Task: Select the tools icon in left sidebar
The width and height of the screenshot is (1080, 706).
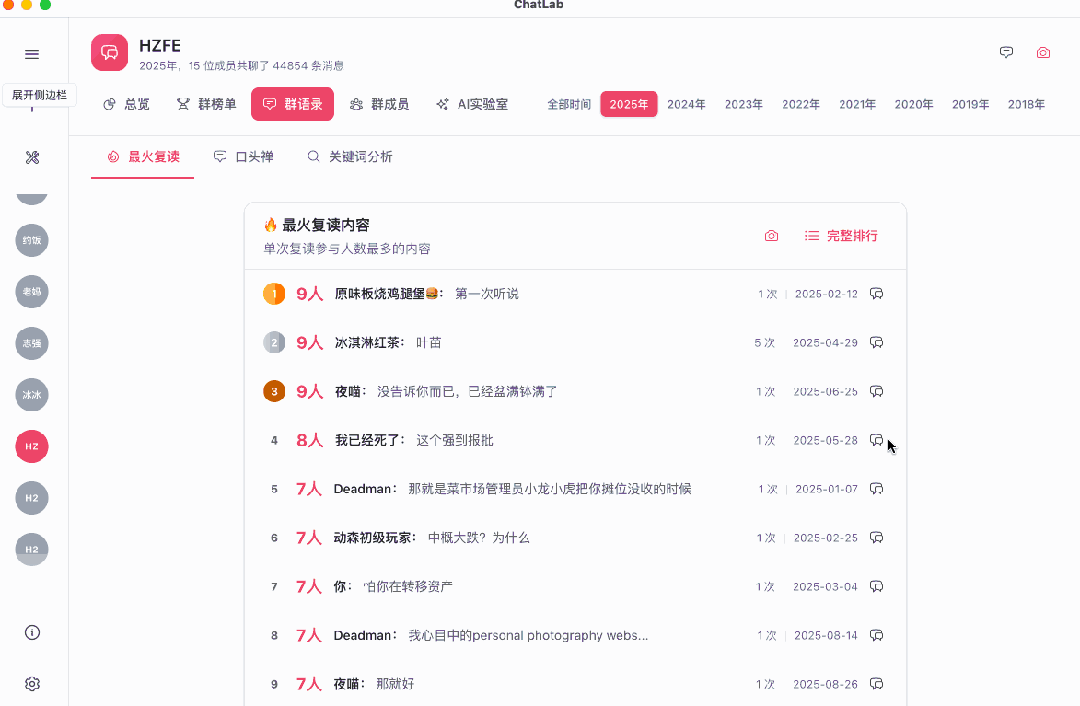Action: [x=31, y=157]
